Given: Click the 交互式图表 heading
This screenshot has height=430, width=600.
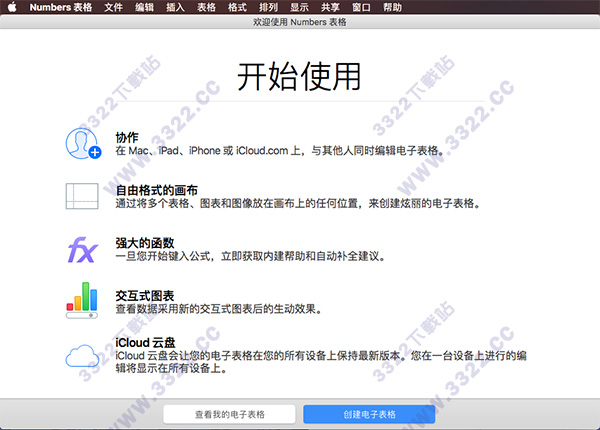Looking at the screenshot, I should tap(145, 295).
